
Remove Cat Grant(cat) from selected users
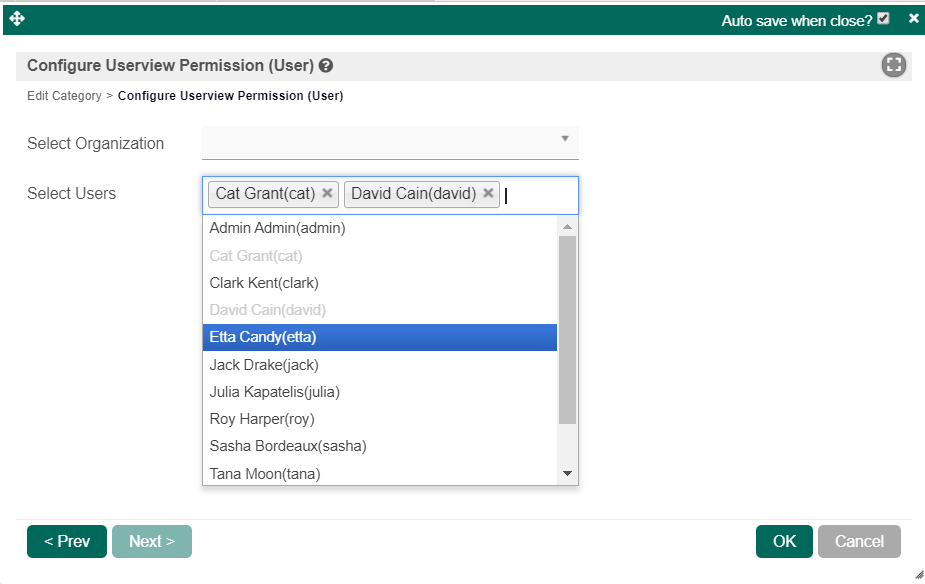pyautogui.click(x=327, y=193)
